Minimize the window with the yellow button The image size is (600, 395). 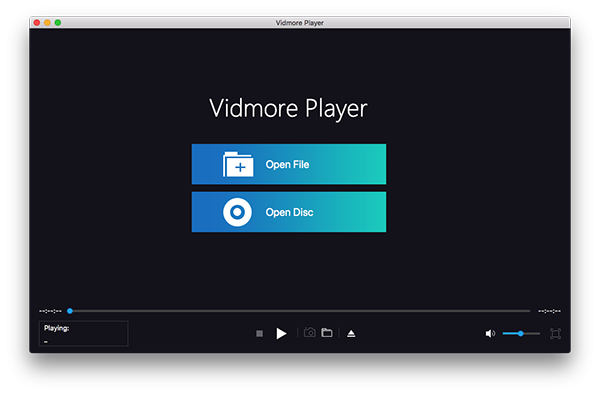pos(47,23)
